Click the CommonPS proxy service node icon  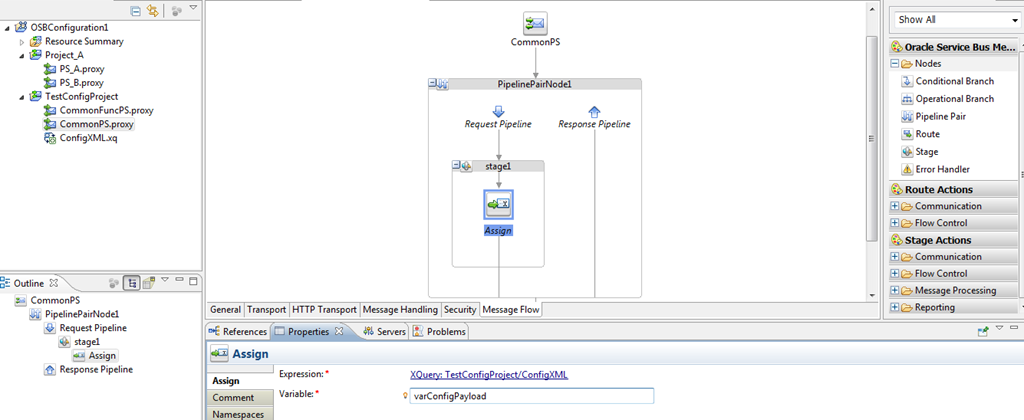tap(535, 22)
